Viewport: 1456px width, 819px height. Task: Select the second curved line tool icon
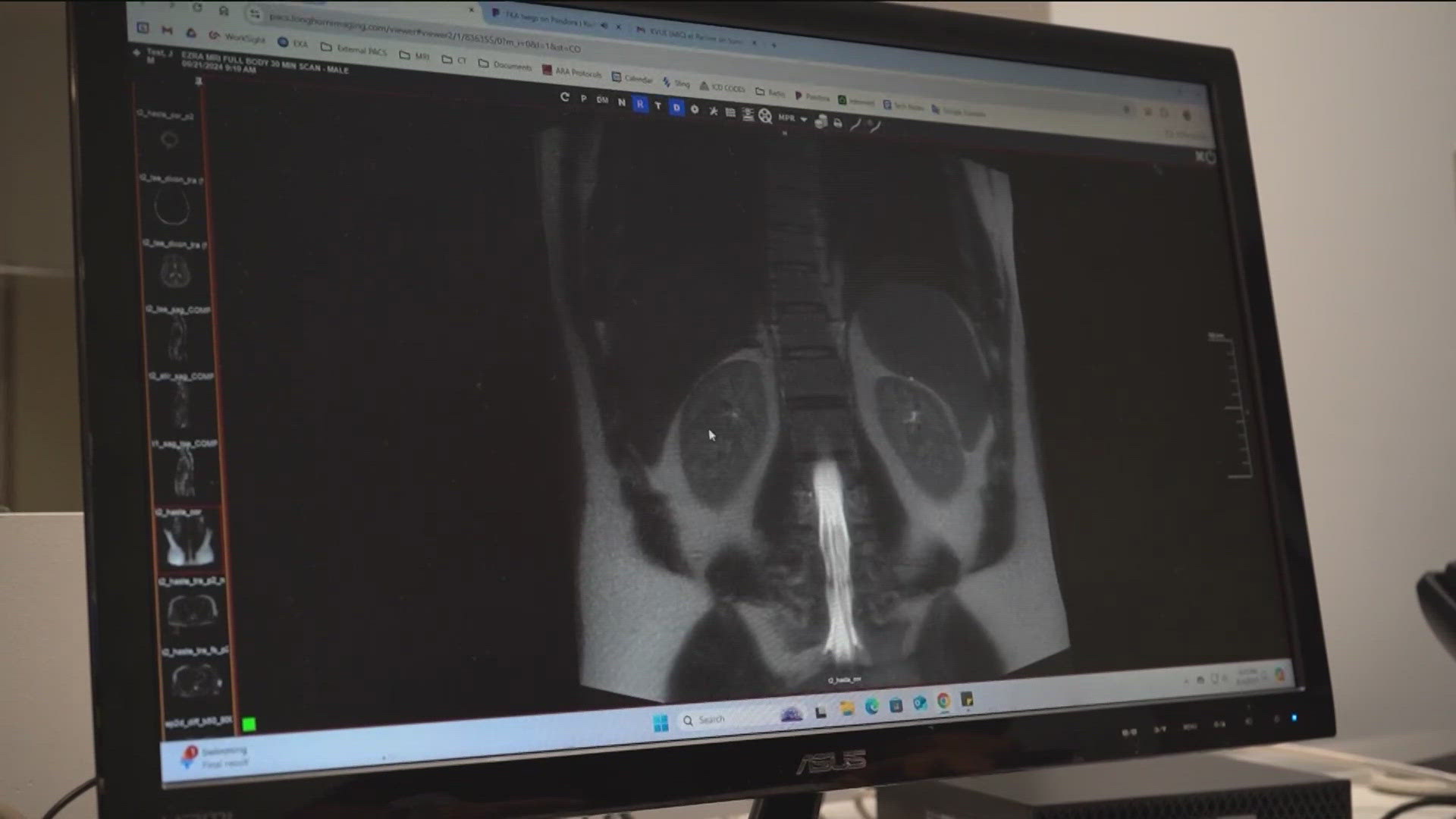click(874, 127)
